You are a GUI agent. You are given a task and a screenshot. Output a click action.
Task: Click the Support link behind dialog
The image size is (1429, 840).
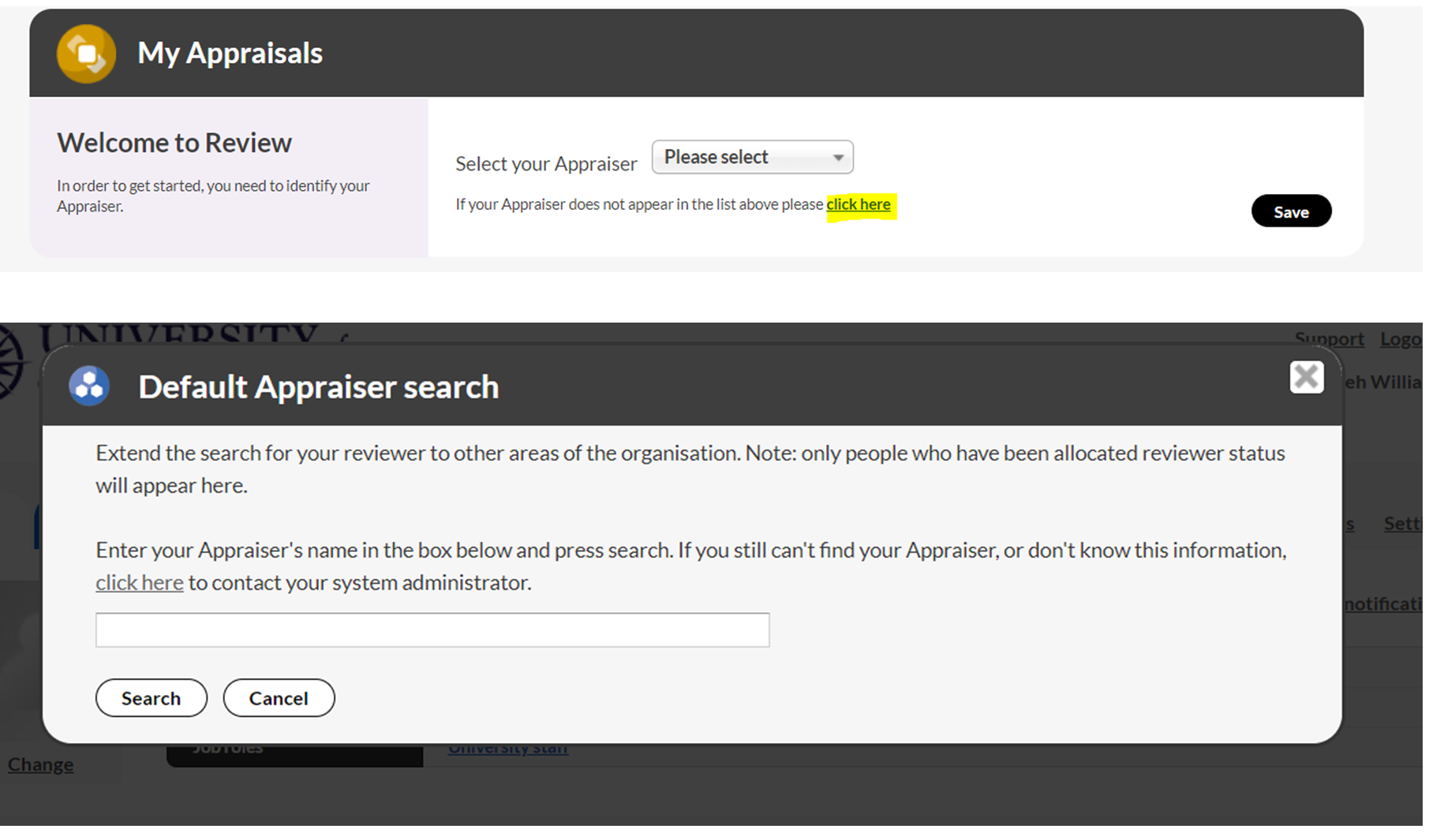click(x=1330, y=338)
